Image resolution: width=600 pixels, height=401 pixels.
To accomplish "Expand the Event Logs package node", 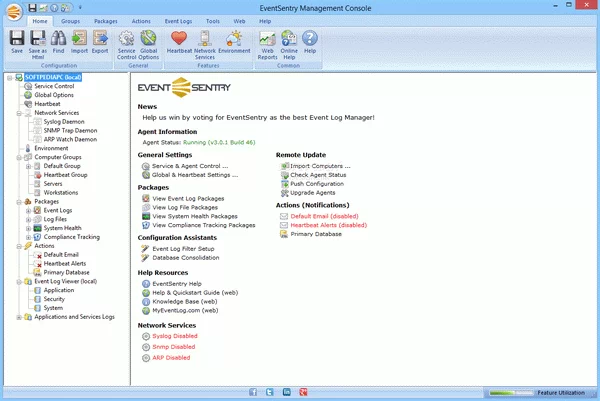I will coord(28,211).
